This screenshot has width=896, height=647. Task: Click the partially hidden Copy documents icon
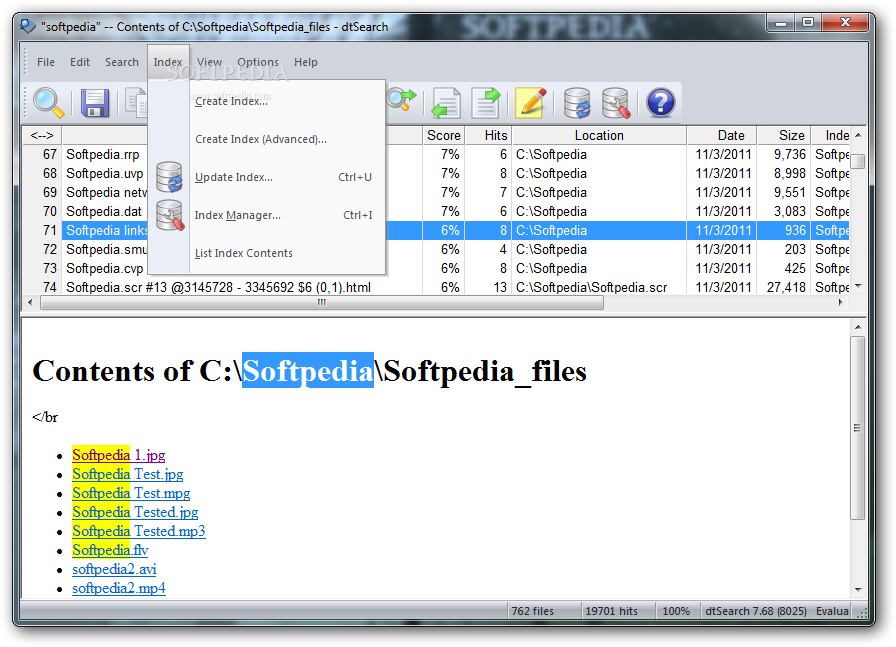[x=136, y=103]
